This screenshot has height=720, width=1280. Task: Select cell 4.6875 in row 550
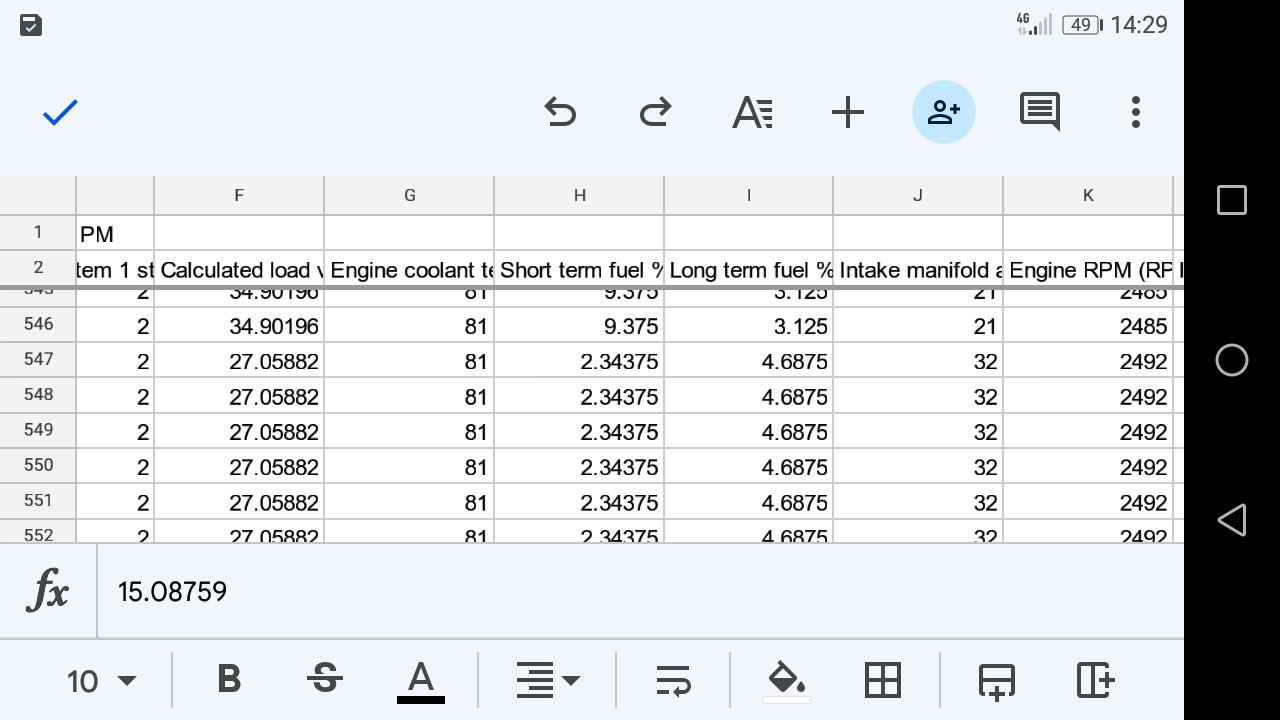point(748,466)
